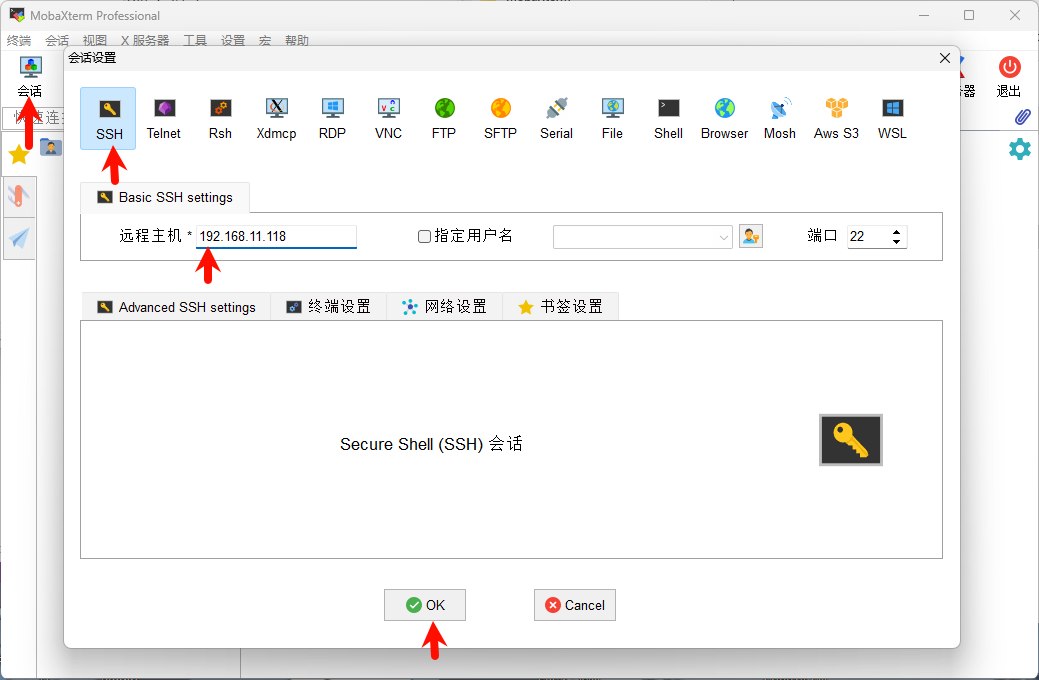Click the Secure Shell (SSH) 会话 text

point(431,444)
